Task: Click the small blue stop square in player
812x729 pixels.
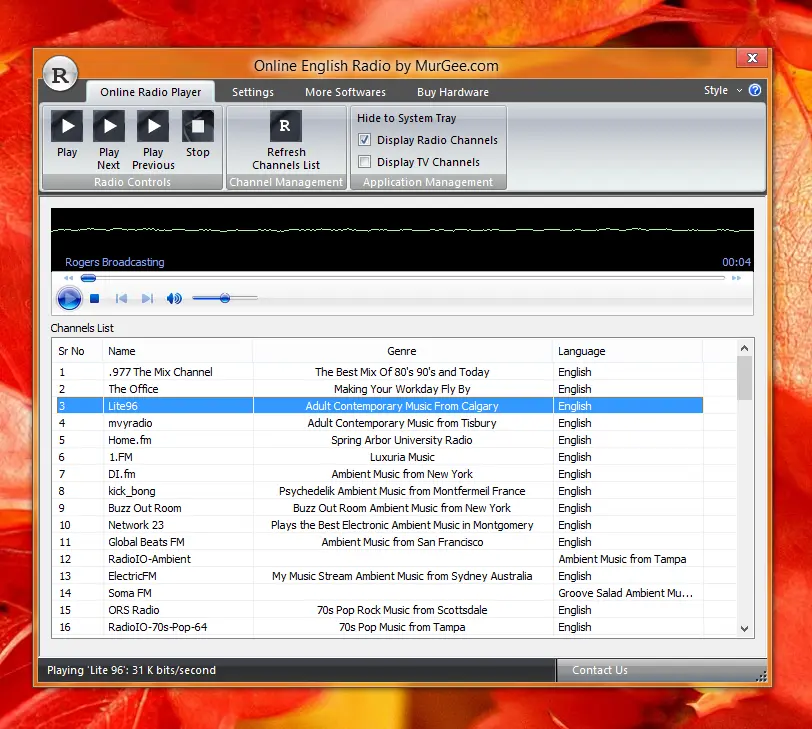Action: (94, 298)
